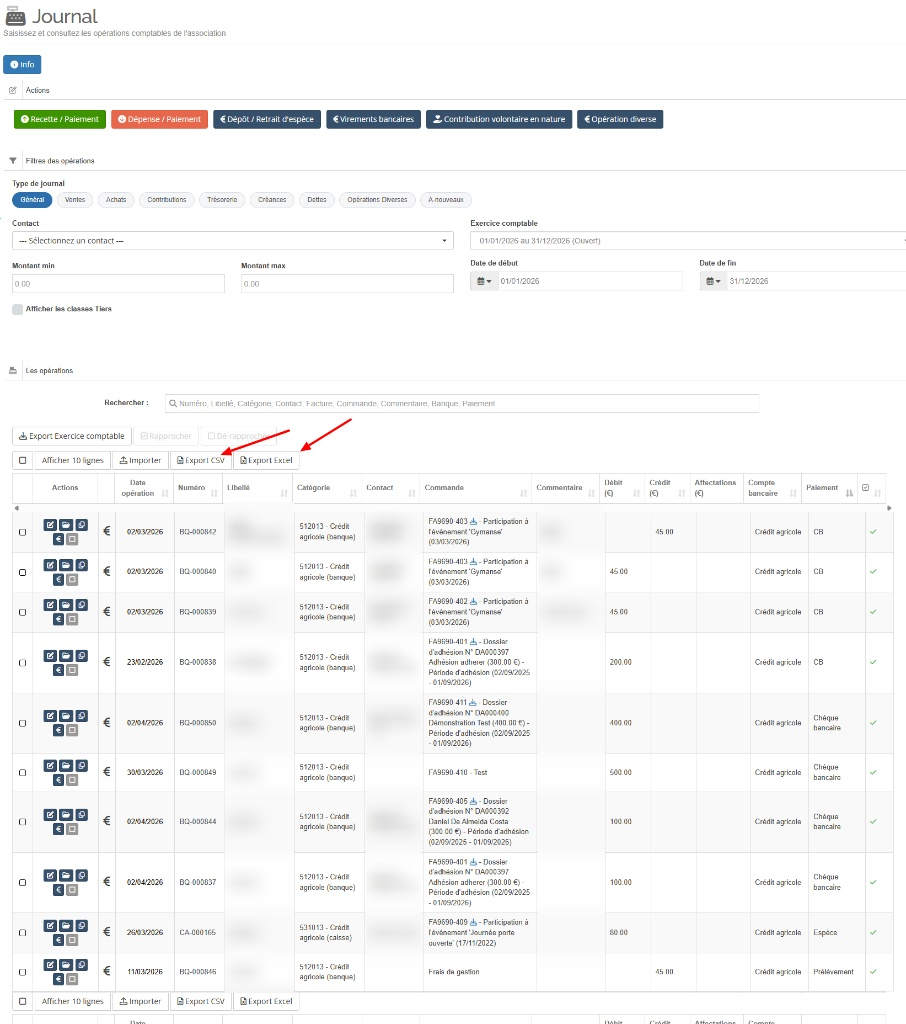
Task: Click the euro action icon for BQ-000839
Action: tap(58, 617)
